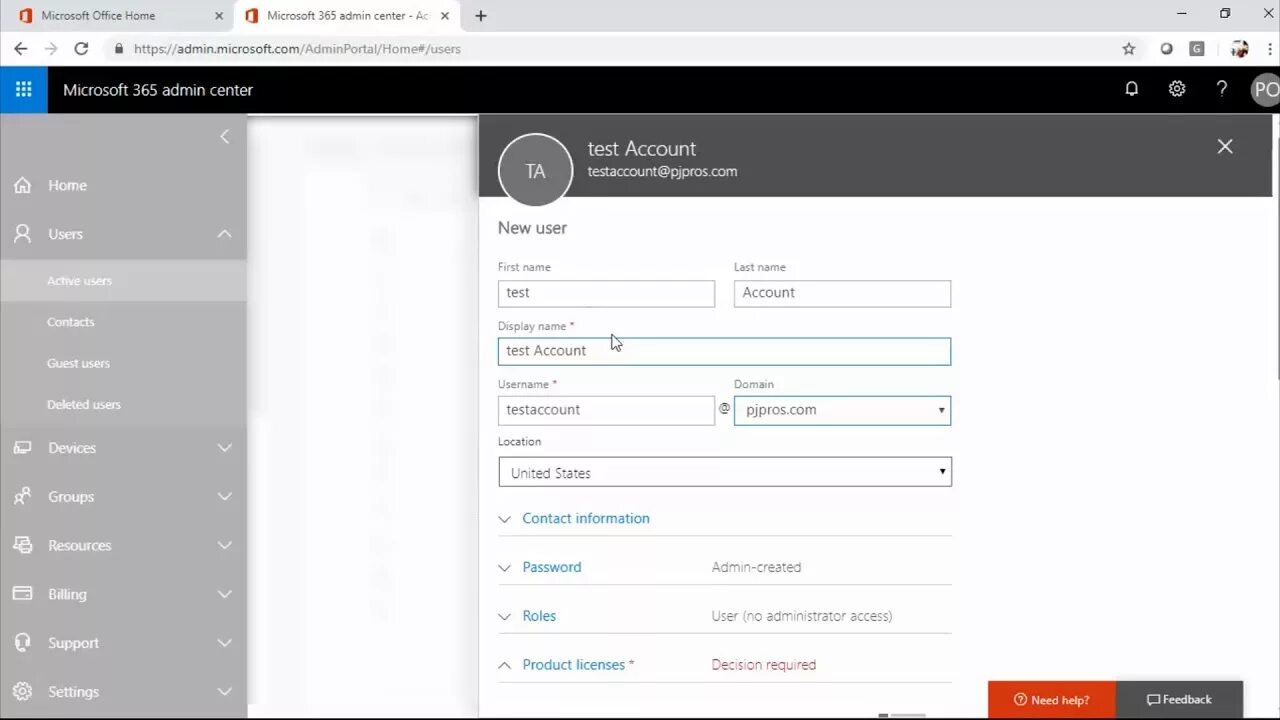Click the Admin-created password text
This screenshot has width=1280, height=720.
click(756, 567)
